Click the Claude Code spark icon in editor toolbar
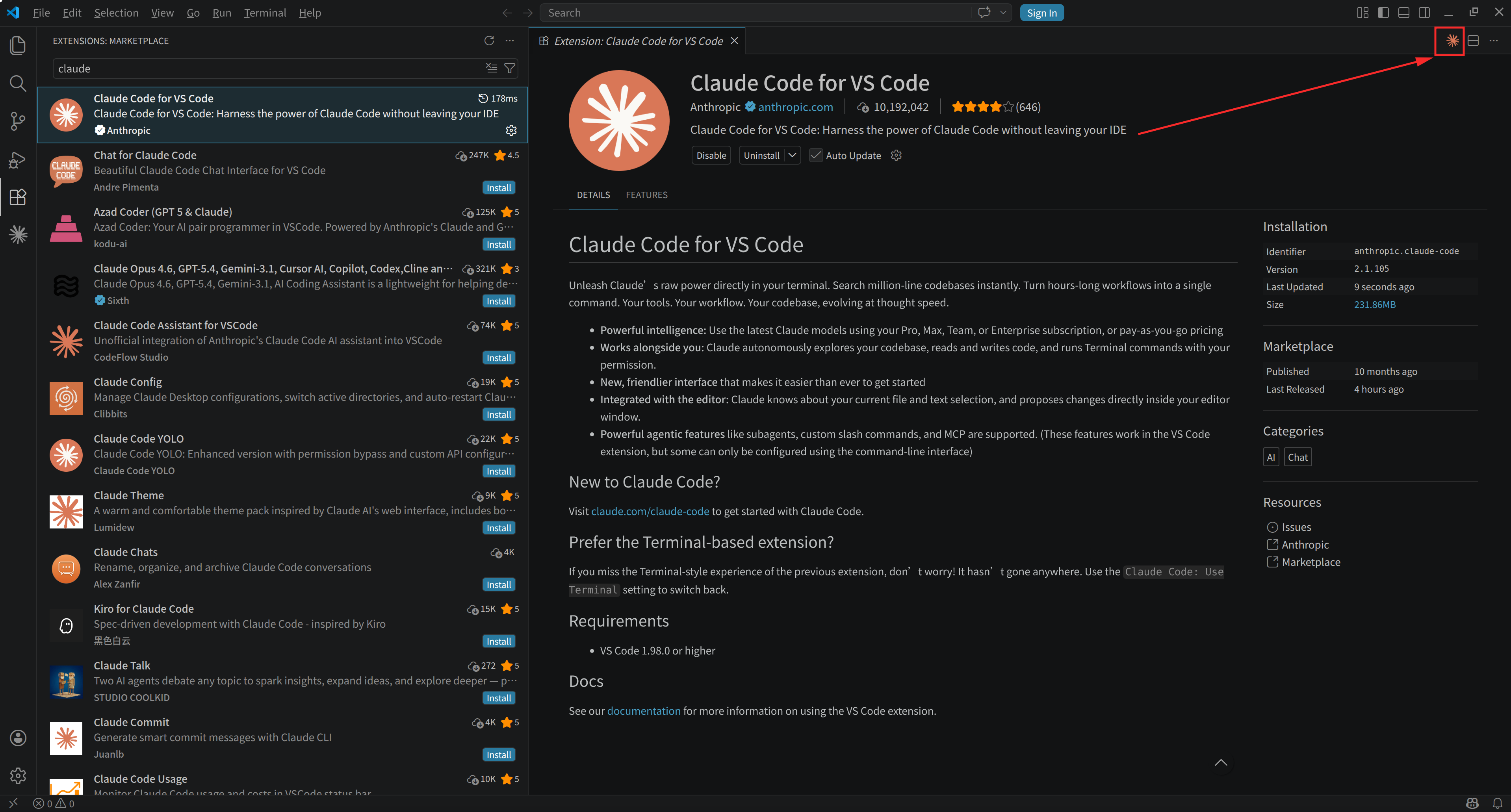Viewport: 1511px width, 812px height. tap(1452, 41)
